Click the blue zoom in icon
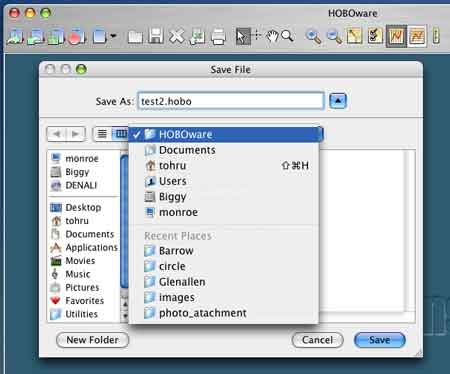This screenshot has height=374, width=450. coord(313,36)
